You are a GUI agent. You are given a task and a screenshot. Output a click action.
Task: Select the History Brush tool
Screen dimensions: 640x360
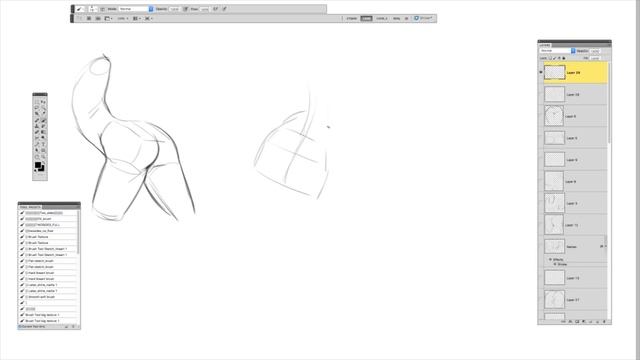pyautogui.click(x=43, y=127)
